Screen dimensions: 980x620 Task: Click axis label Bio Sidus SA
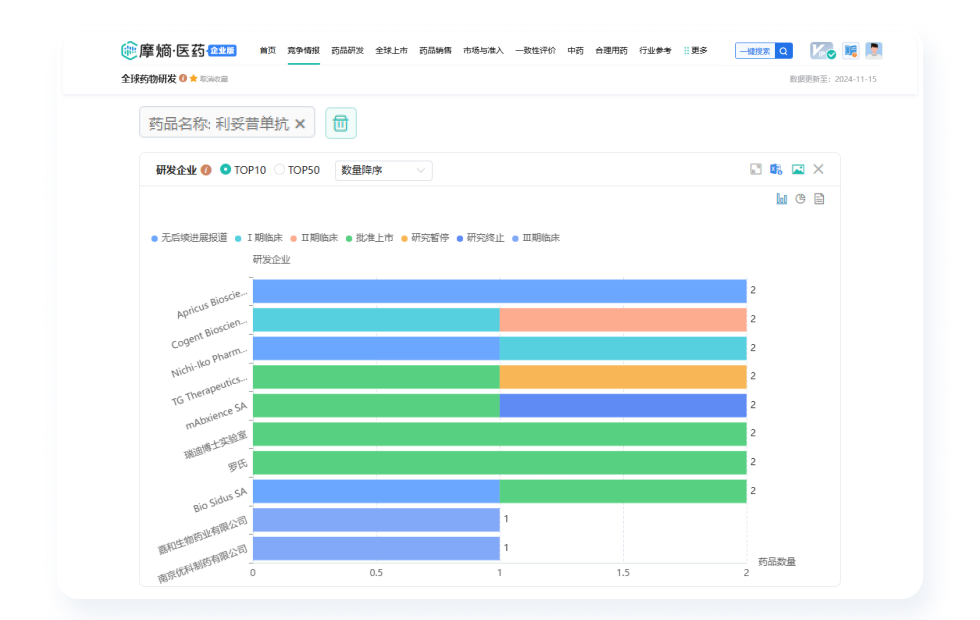[220, 500]
